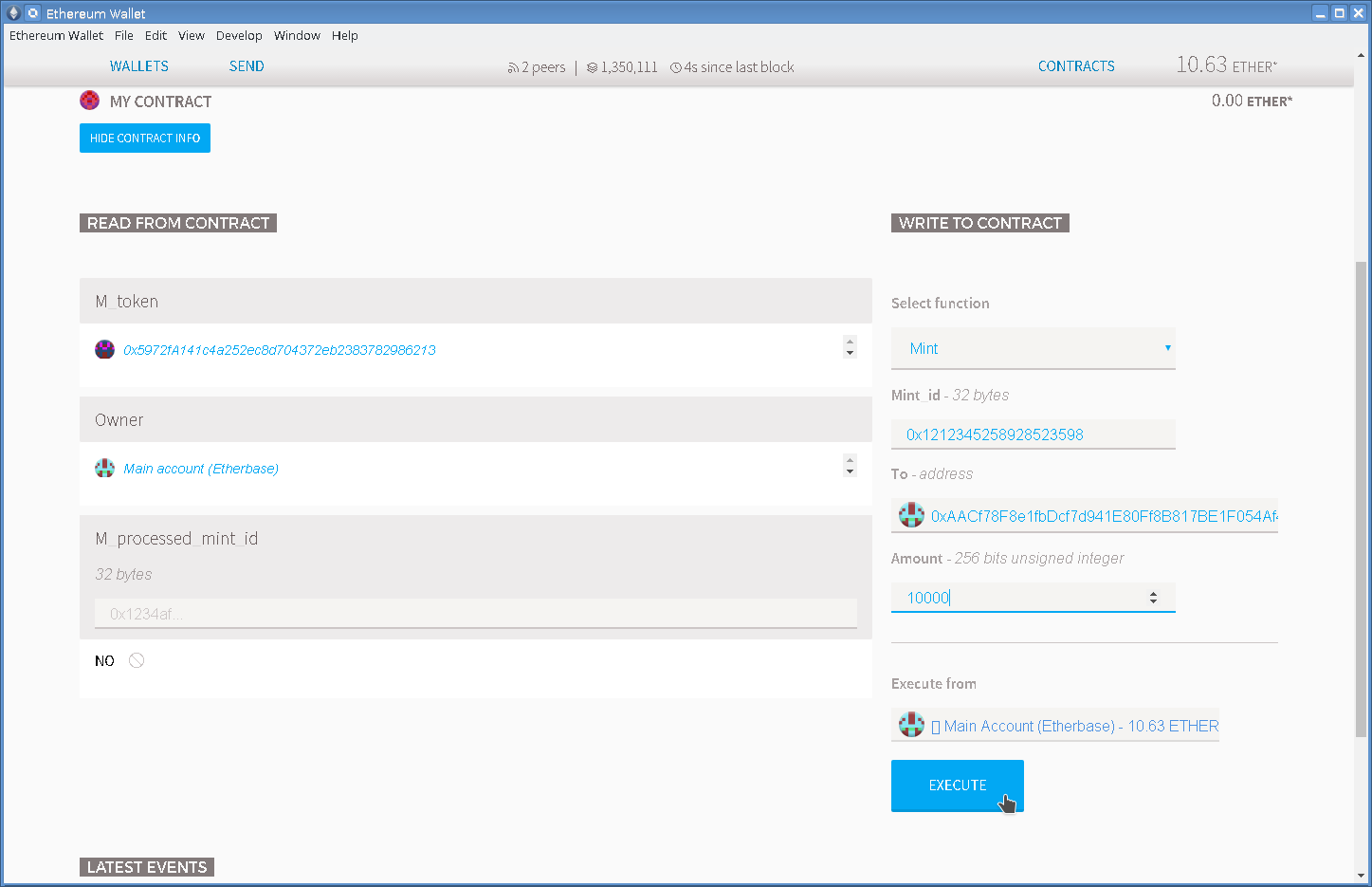Click the up arrow in the Owner row

[850, 460]
